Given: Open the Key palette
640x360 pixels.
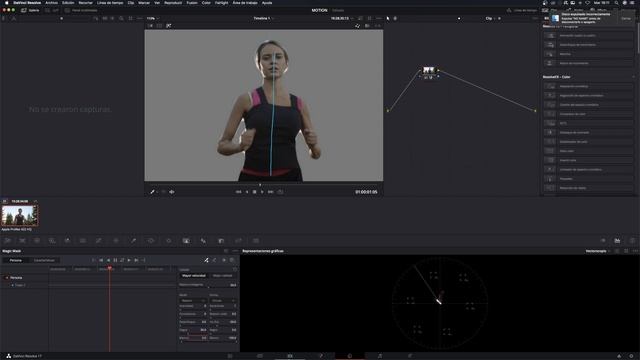Looking at the screenshot, I should 221,241.
